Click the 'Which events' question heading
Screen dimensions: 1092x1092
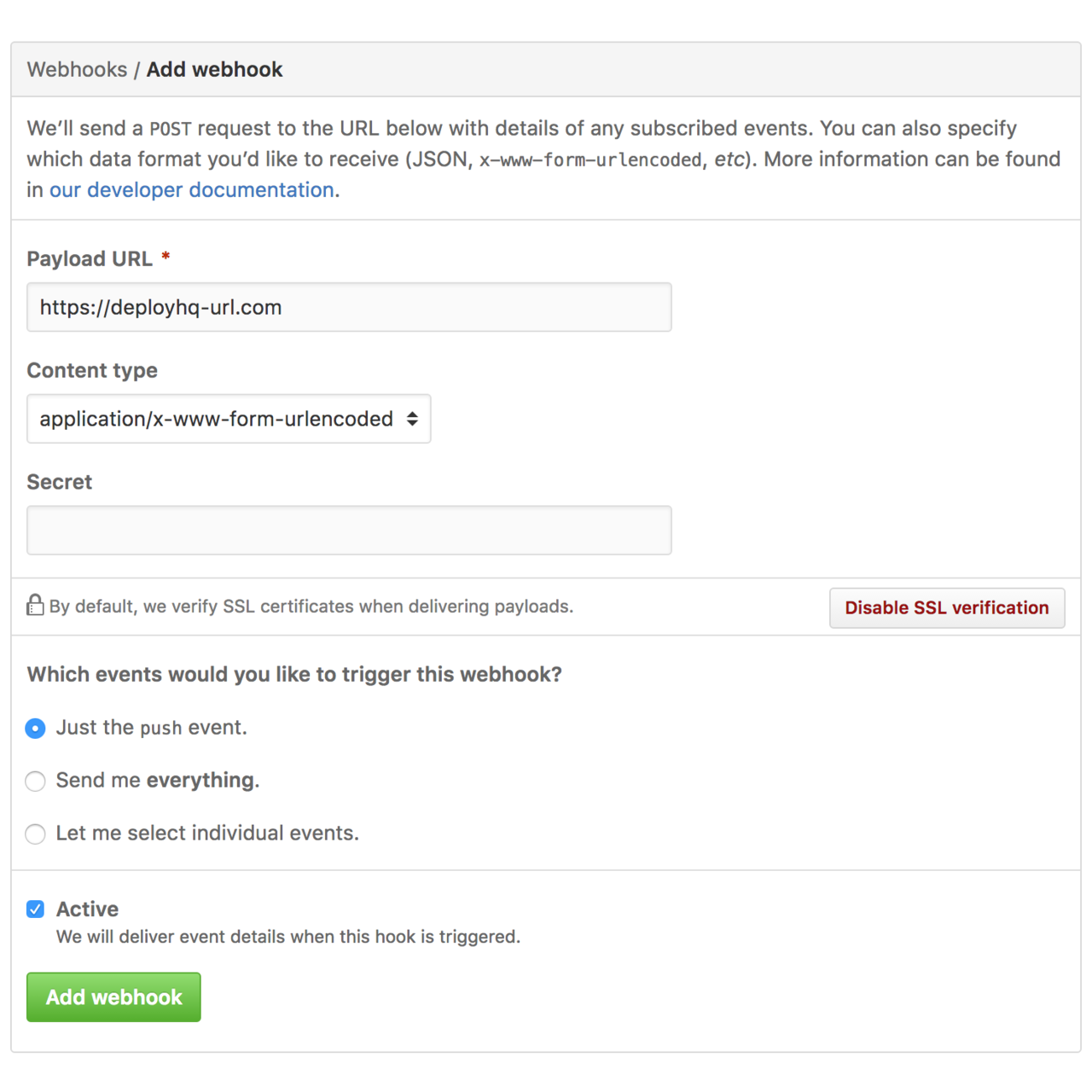(294, 674)
